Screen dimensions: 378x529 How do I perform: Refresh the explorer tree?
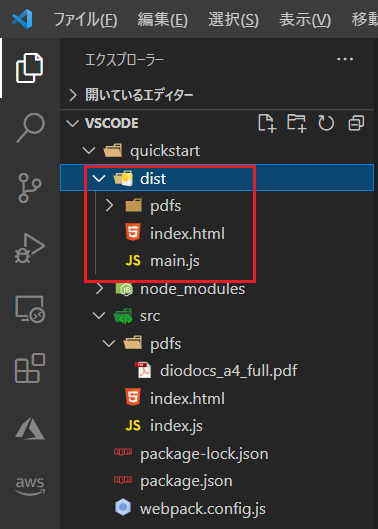pos(326,123)
